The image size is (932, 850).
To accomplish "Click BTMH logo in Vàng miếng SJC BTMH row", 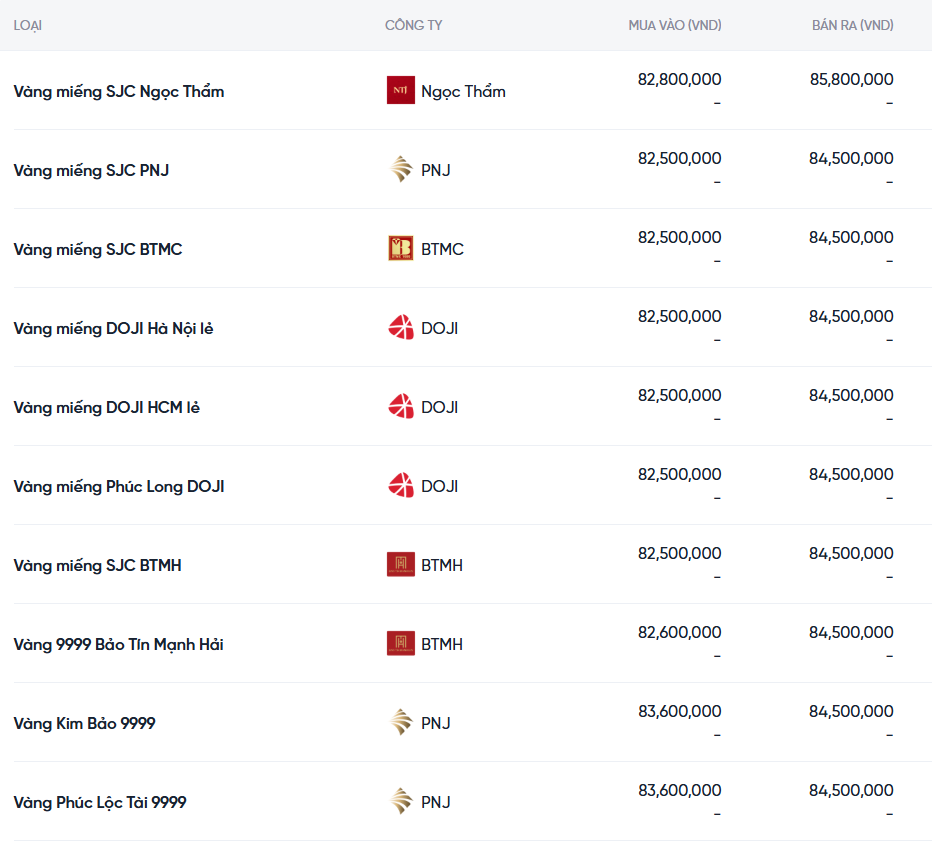I will pos(401,565).
